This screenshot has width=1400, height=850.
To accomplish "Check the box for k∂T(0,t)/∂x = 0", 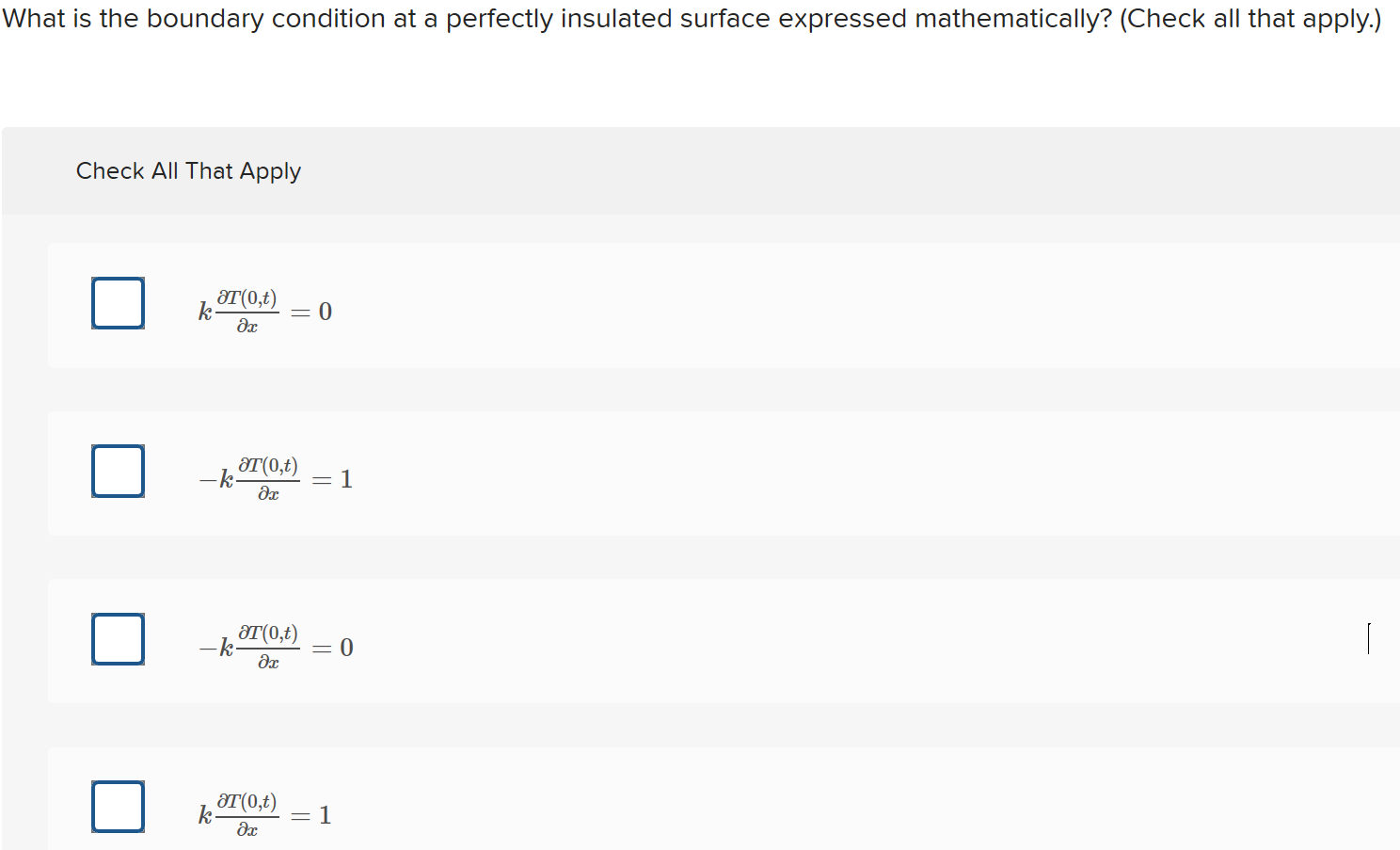I will coord(117,302).
